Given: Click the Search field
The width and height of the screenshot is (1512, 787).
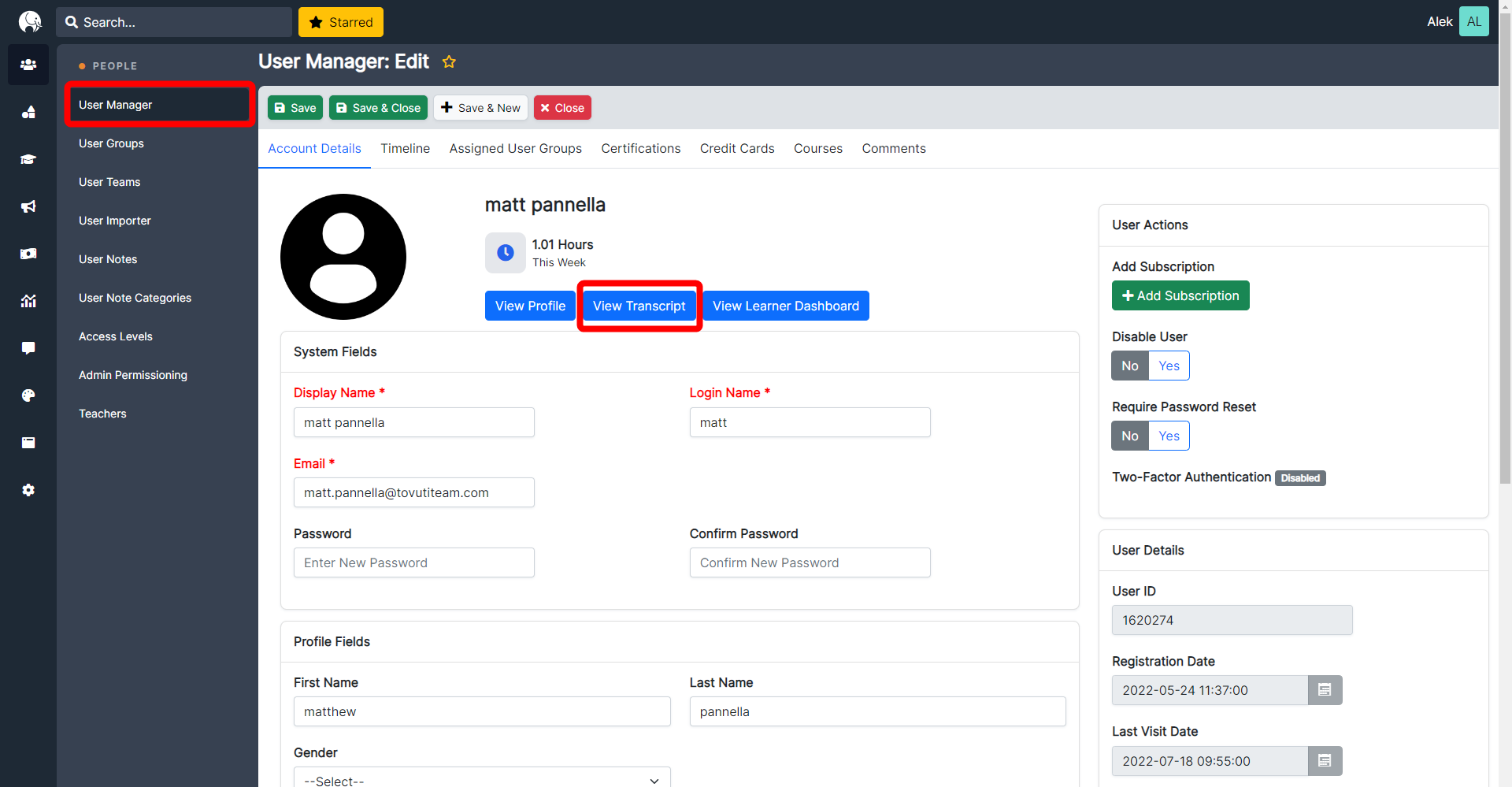Looking at the screenshot, I should [x=174, y=22].
